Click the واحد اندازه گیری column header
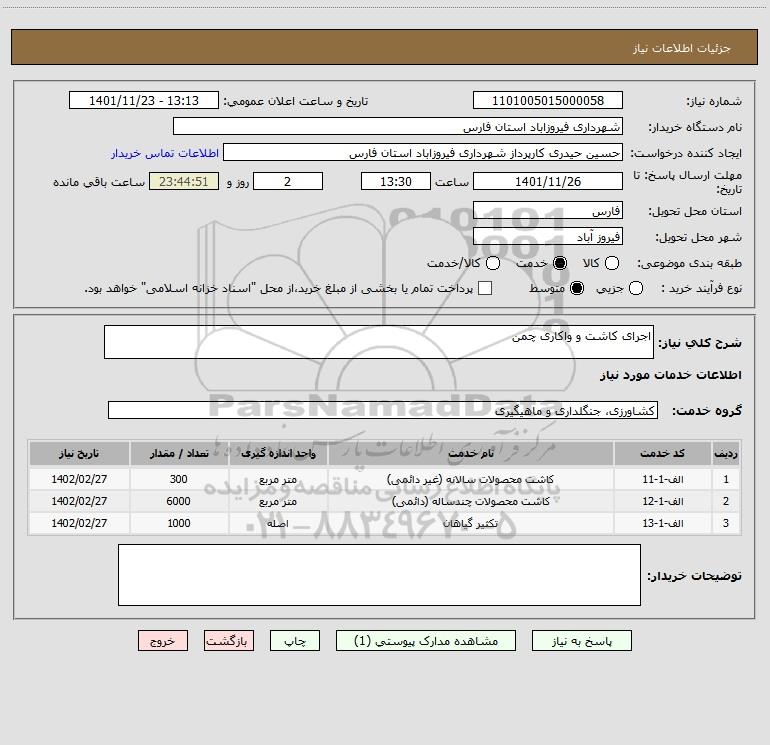Image resolution: width=770 pixels, height=745 pixels. [x=278, y=453]
